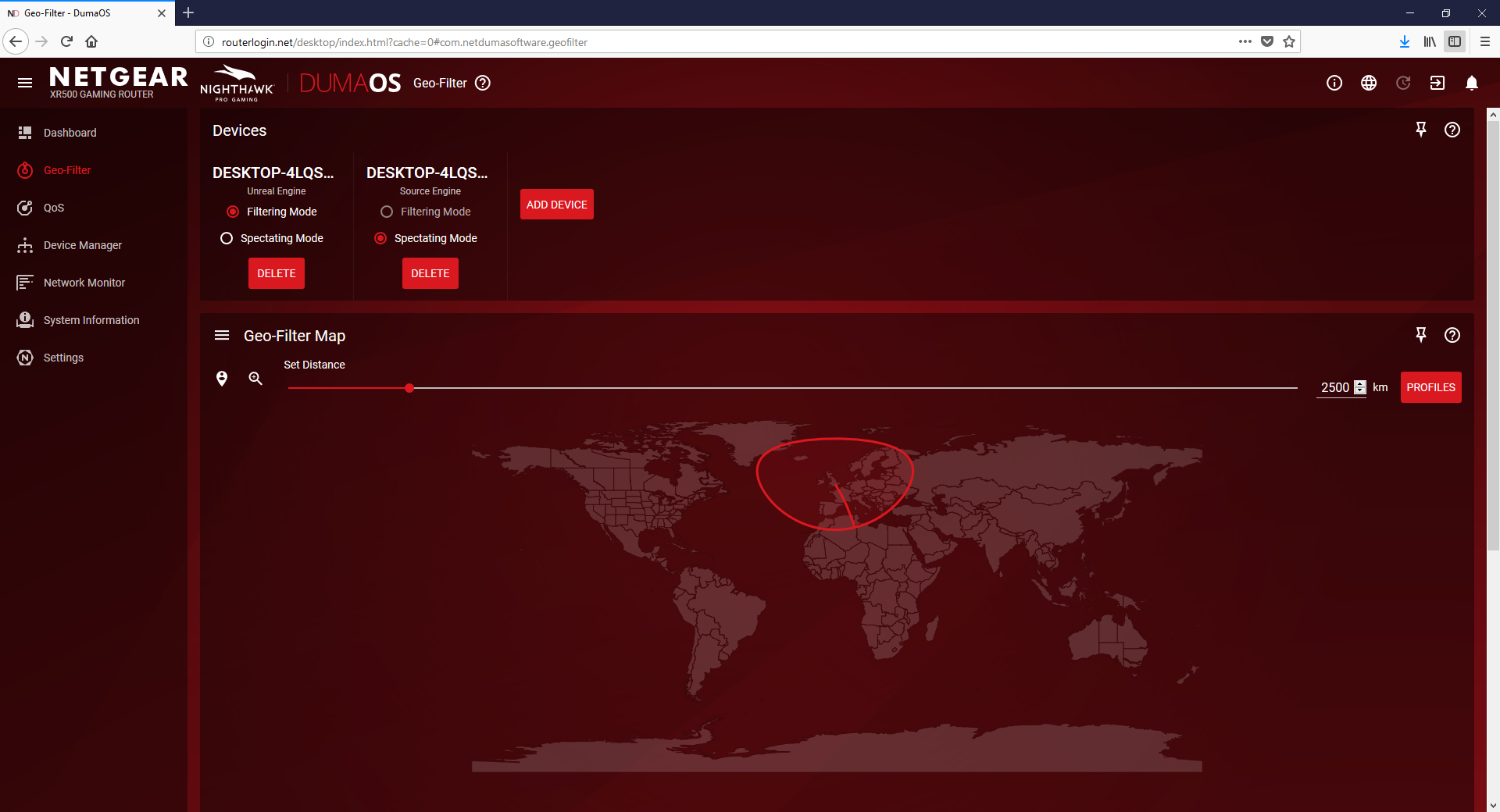1500x812 pixels.
Task: Delete the Source Engine device
Action: click(x=430, y=273)
